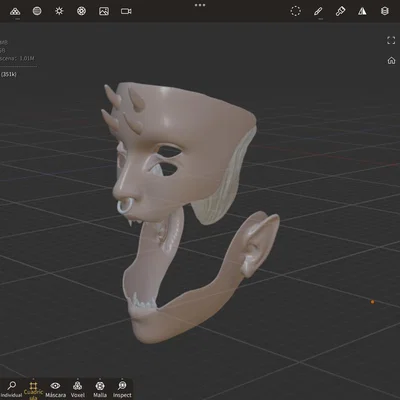Viewport: 400px width, 400px height.
Task: Open the Pipette tool settings icon
Action: [x=340, y=11]
